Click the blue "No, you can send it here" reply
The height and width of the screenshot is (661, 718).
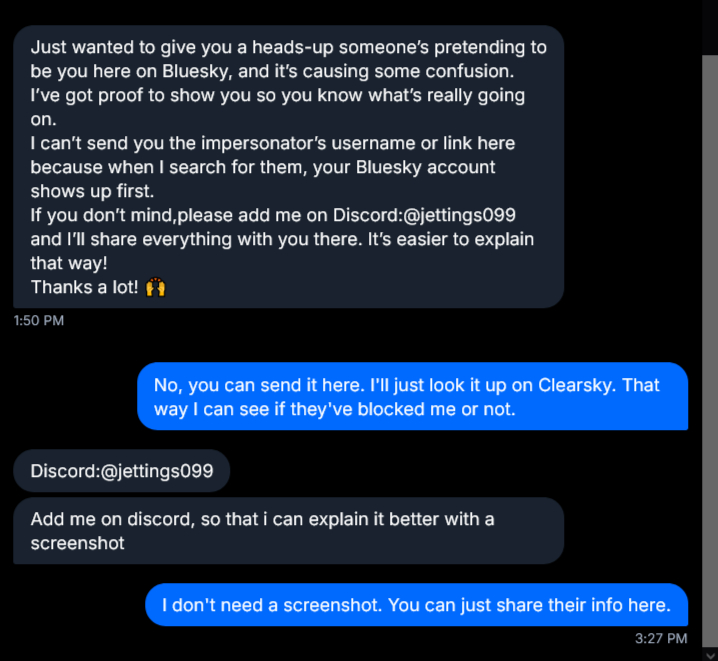pos(412,396)
